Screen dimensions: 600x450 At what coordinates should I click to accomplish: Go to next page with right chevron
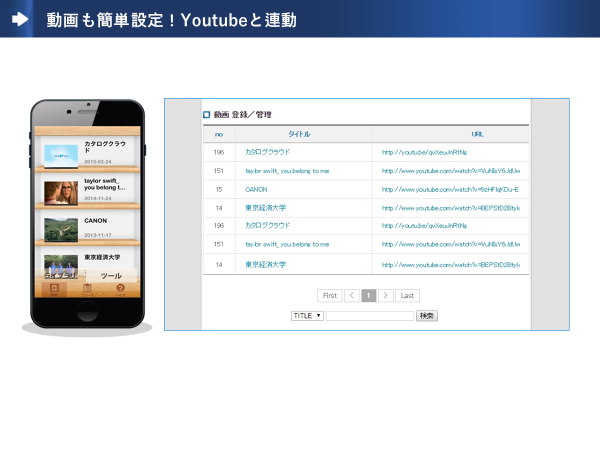pos(385,296)
